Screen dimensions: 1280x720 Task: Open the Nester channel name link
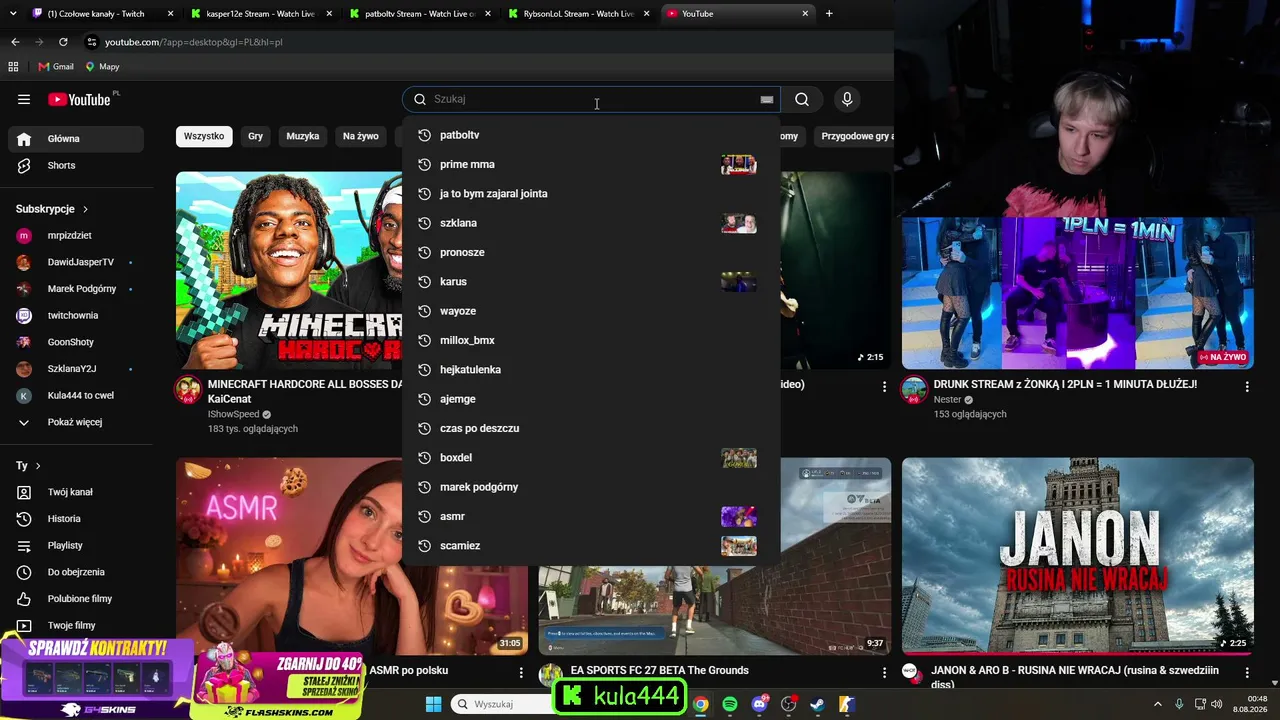point(947,400)
